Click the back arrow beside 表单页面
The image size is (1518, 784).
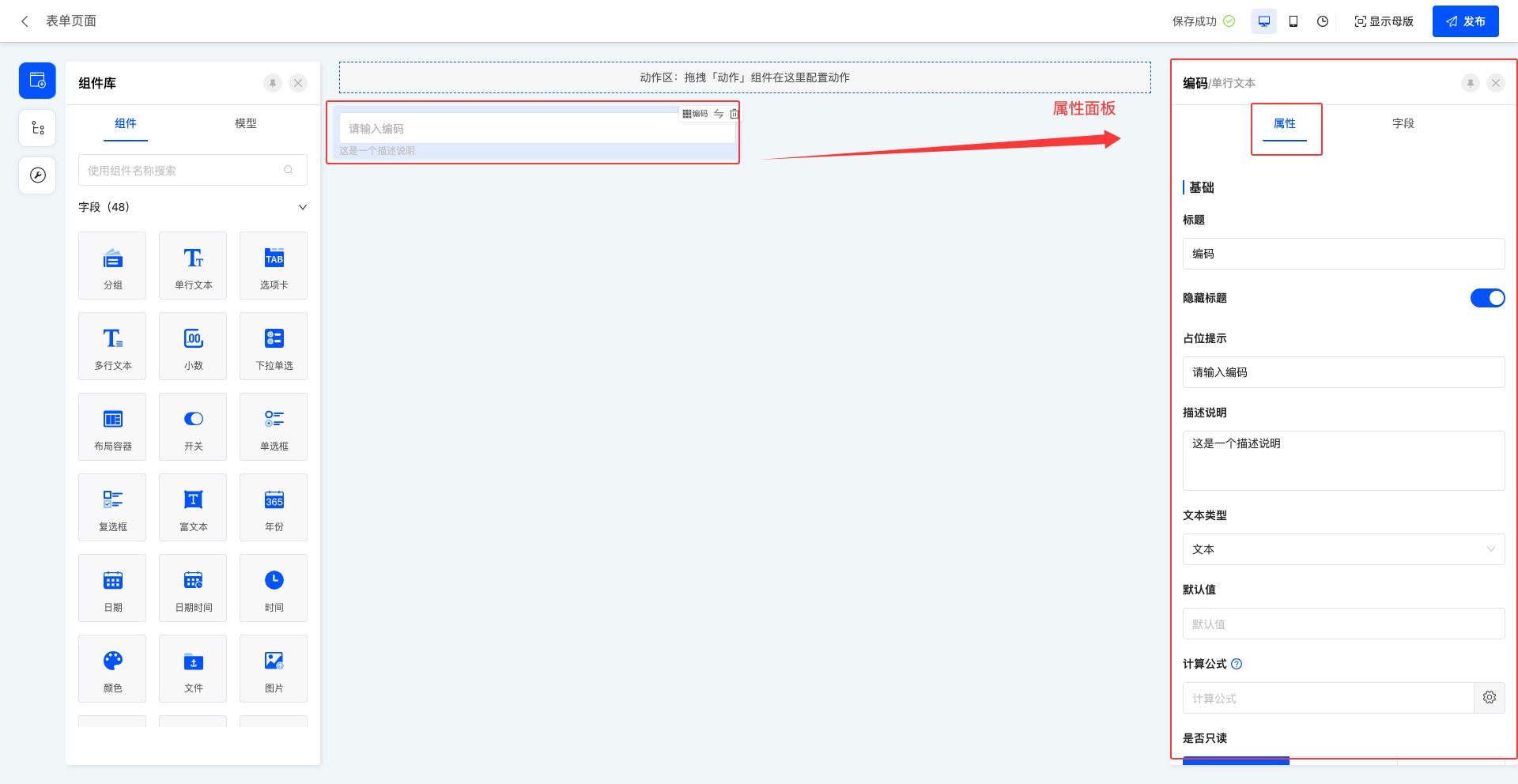coord(25,21)
